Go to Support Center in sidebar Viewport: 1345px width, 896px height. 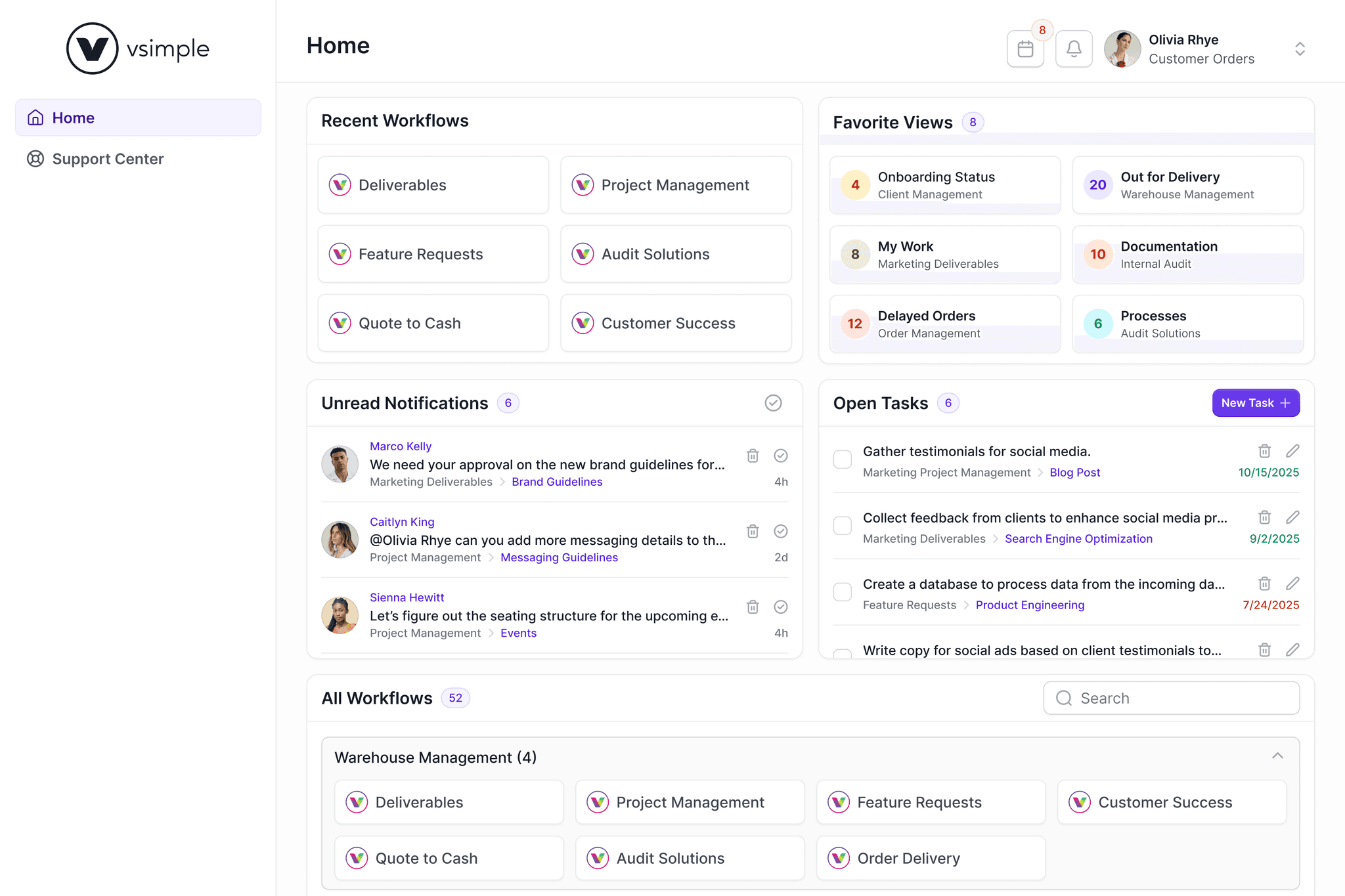pos(108,159)
